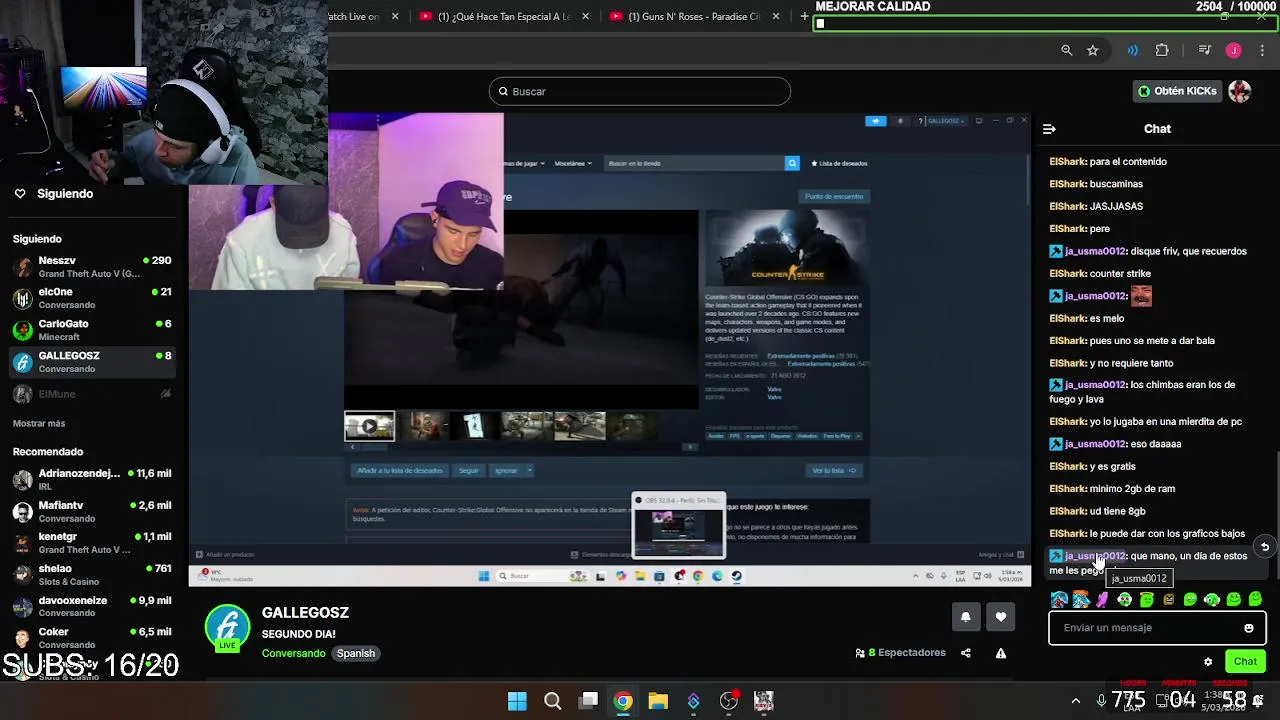Toggle stream notification bell
This screenshot has height=720, width=1280.
[x=965, y=618]
